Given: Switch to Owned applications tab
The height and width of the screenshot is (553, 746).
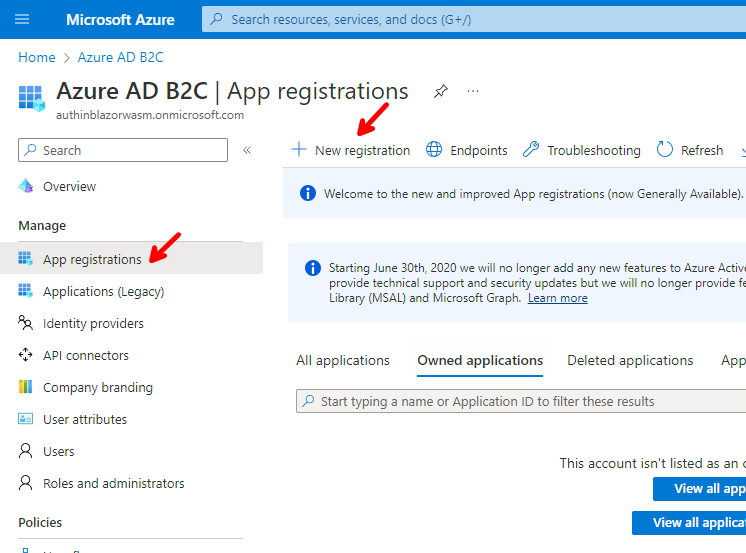Looking at the screenshot, I should tap(480, 361).
